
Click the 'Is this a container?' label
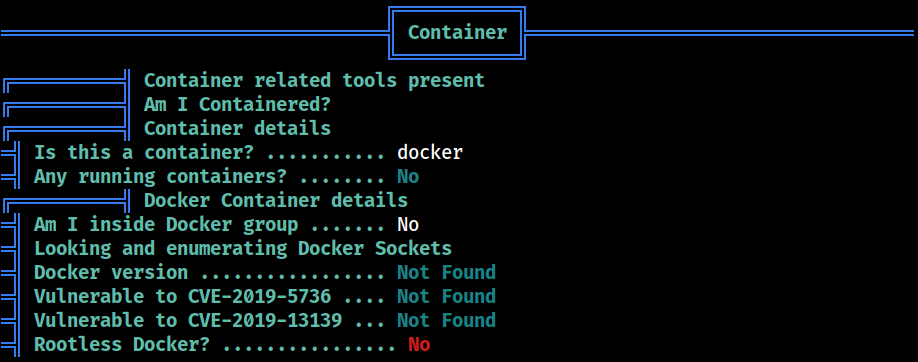[x=144, y=152]
